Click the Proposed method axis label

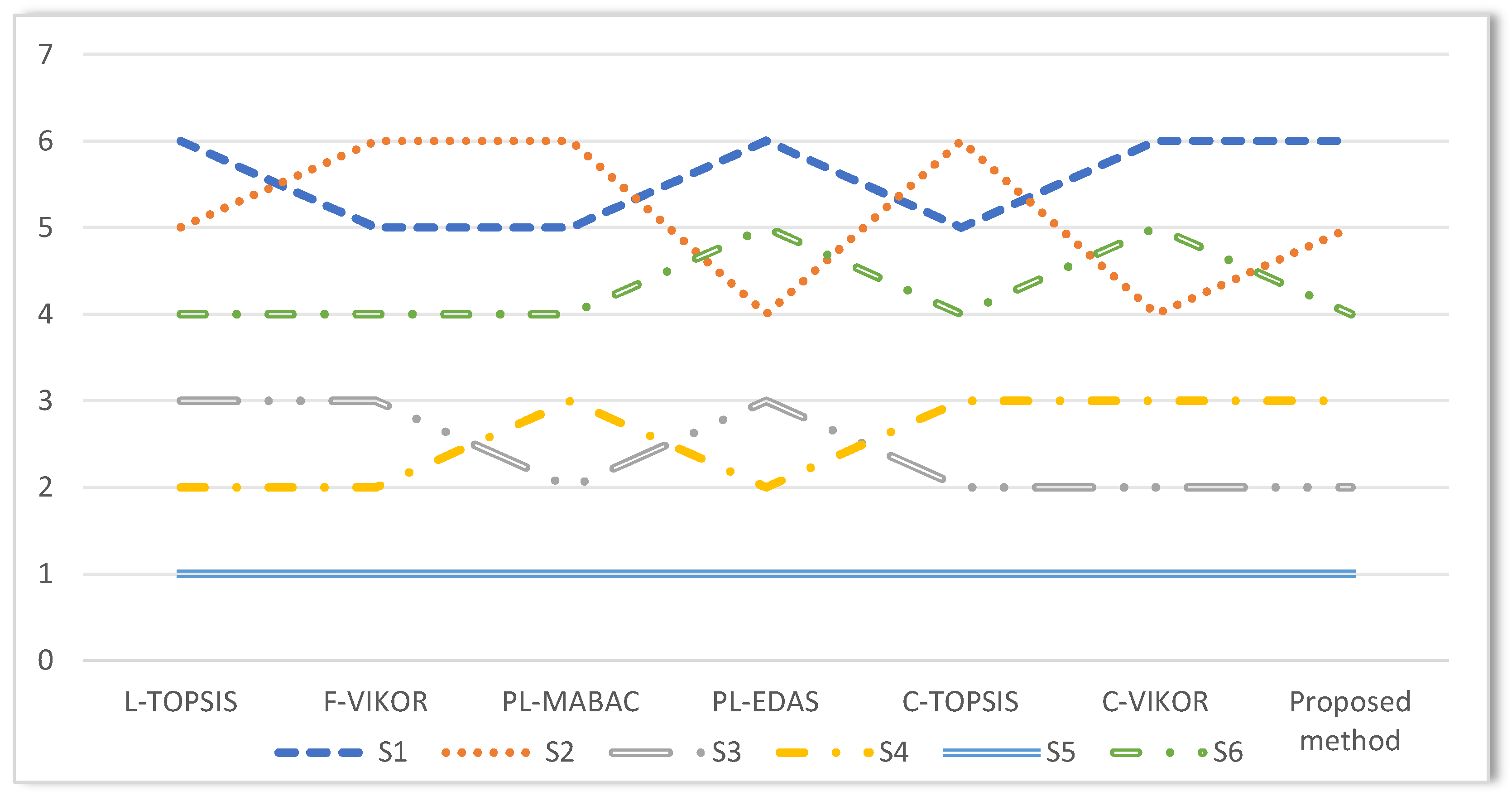coord(1350,720)
